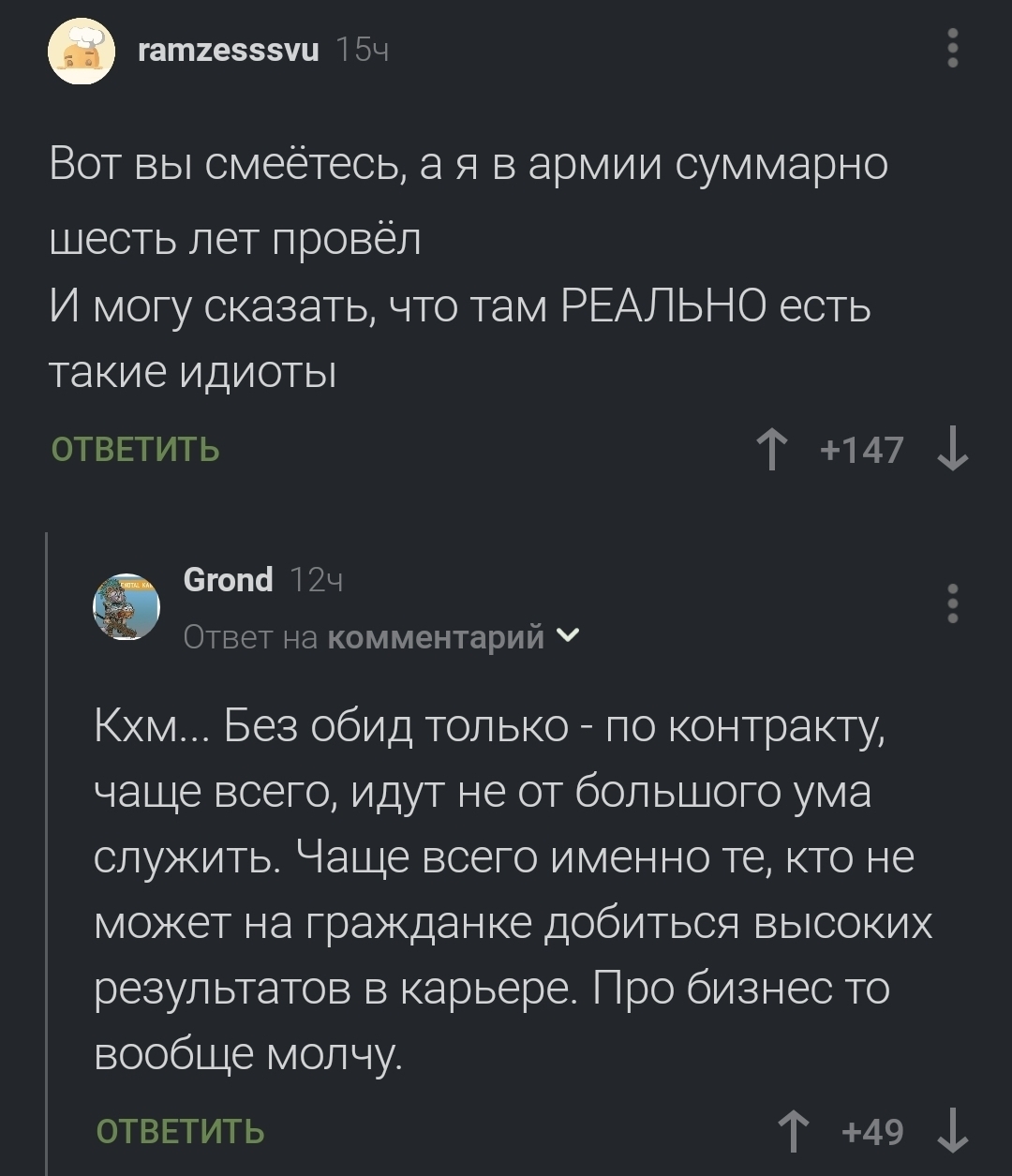Open the three-dot menu on Grond's comment
The width and height of the screenshot is (1012, 1176).
point(952,604)
